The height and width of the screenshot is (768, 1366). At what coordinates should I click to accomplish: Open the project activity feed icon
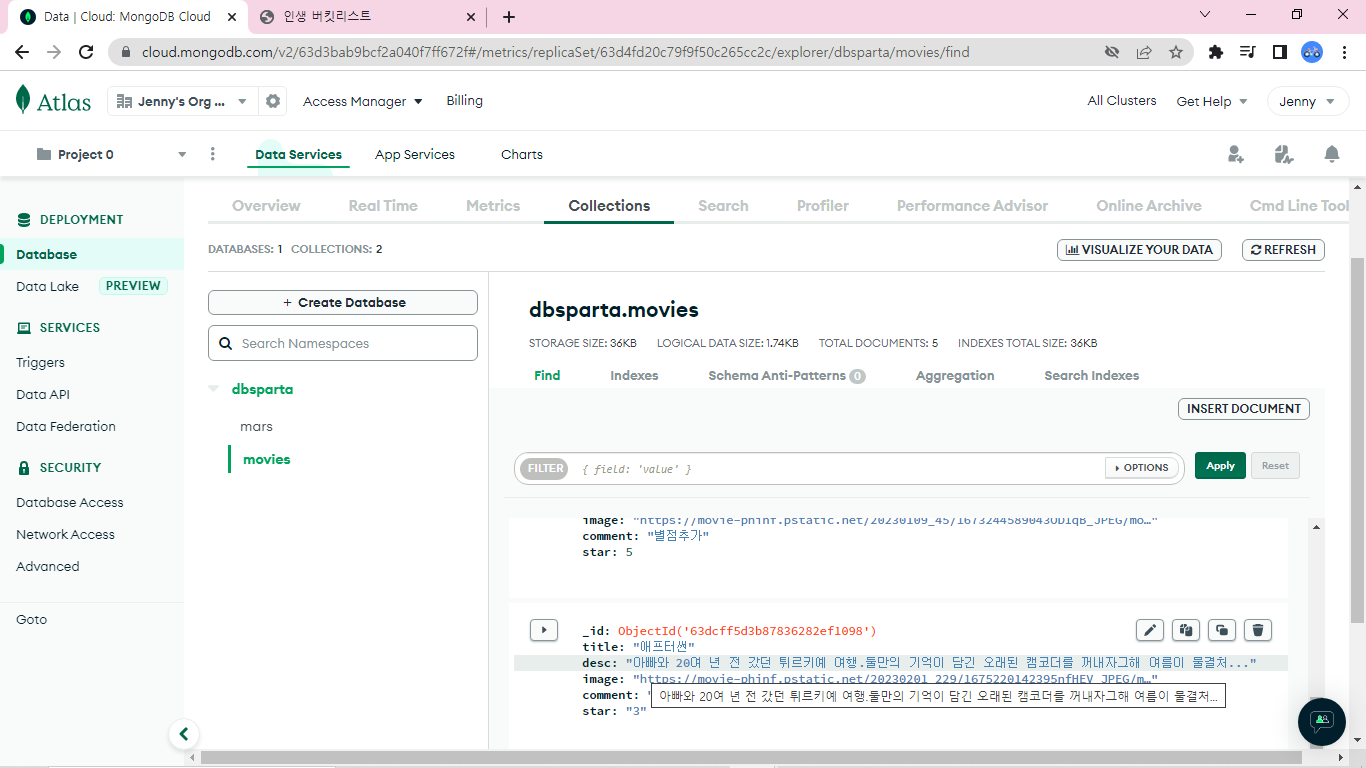click(1284, 154)
